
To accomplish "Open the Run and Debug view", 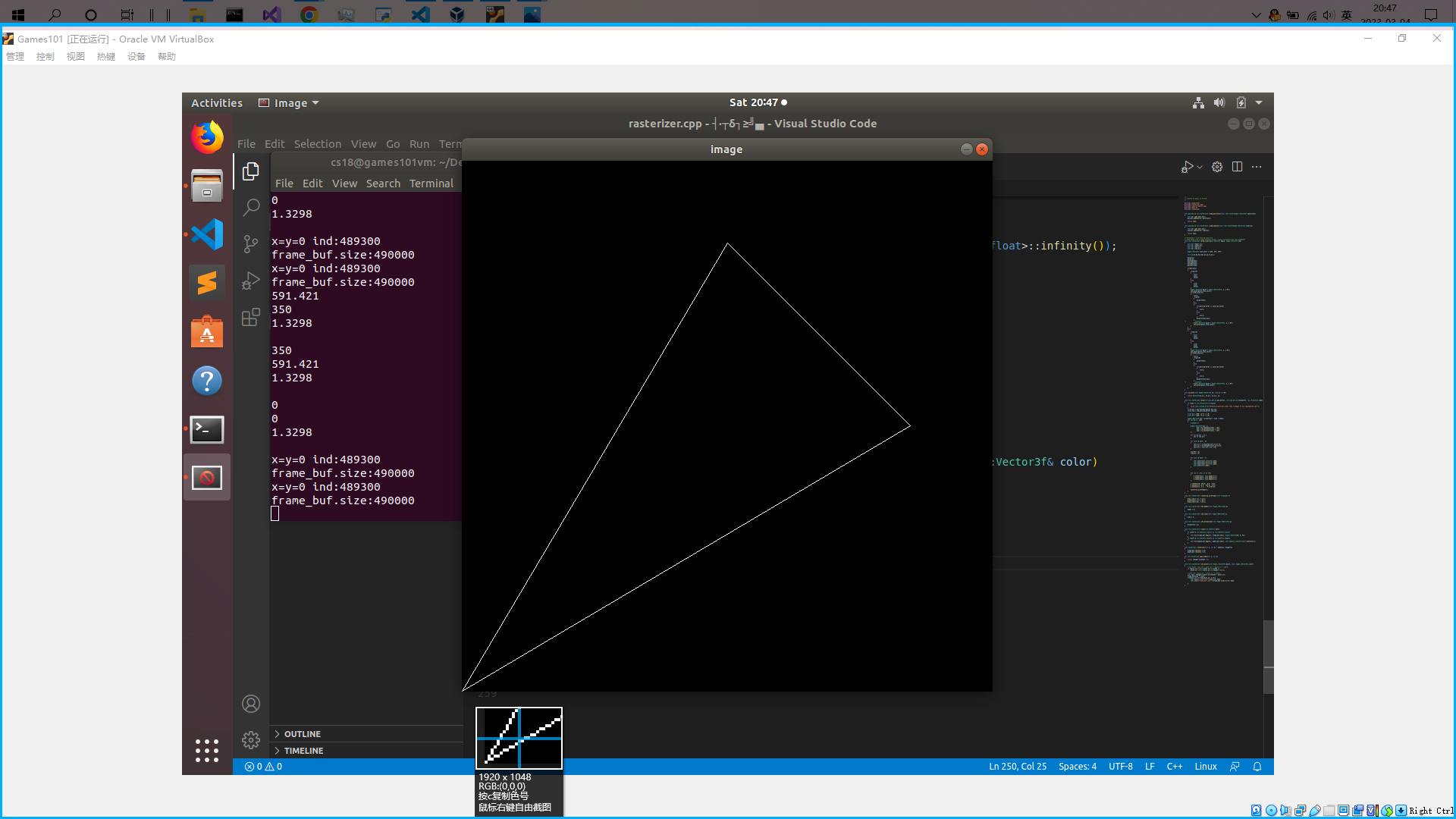I will coord(251,281).
